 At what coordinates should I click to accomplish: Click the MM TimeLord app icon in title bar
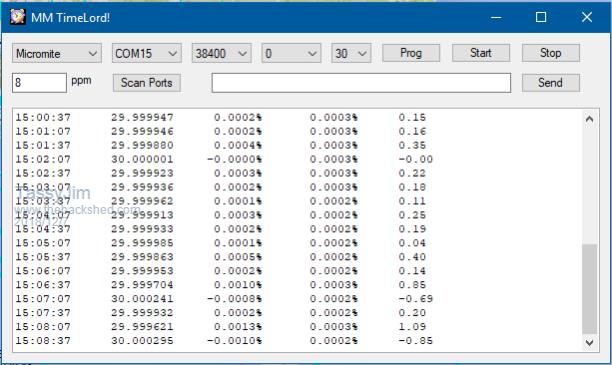18,17
